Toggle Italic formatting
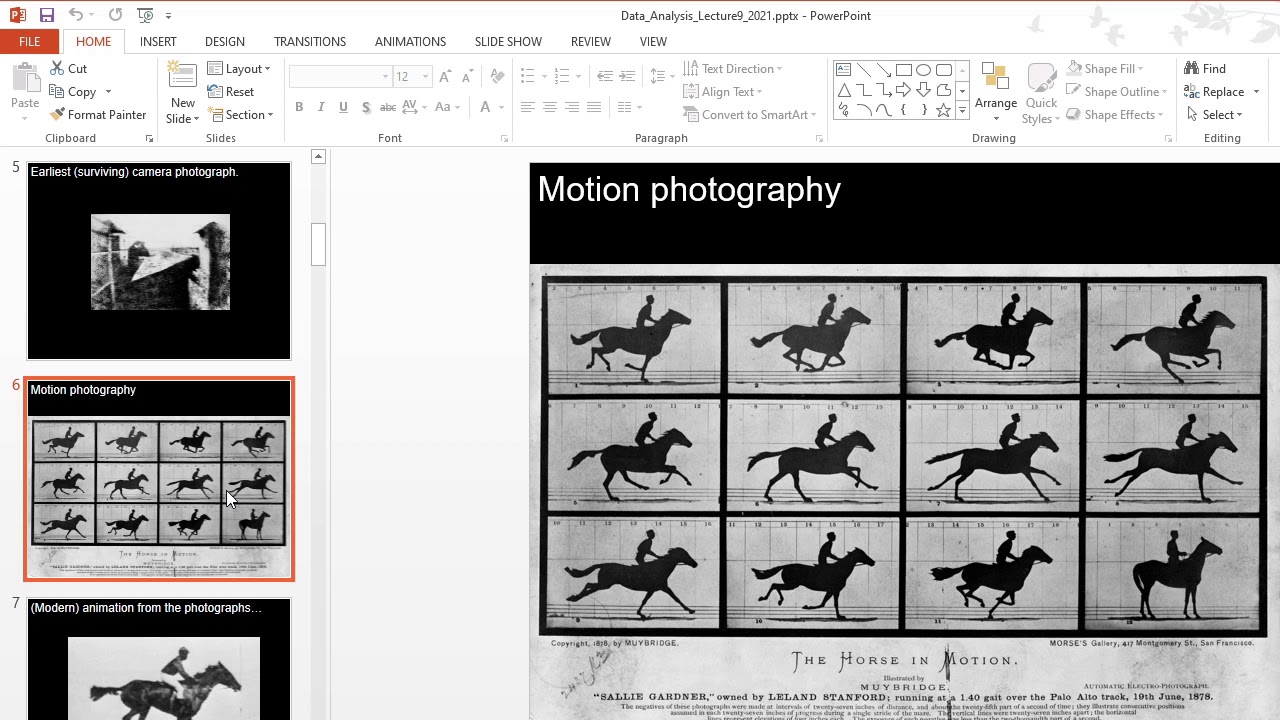The height and width of the screenshot is (720, 1280). click(321, 107)
